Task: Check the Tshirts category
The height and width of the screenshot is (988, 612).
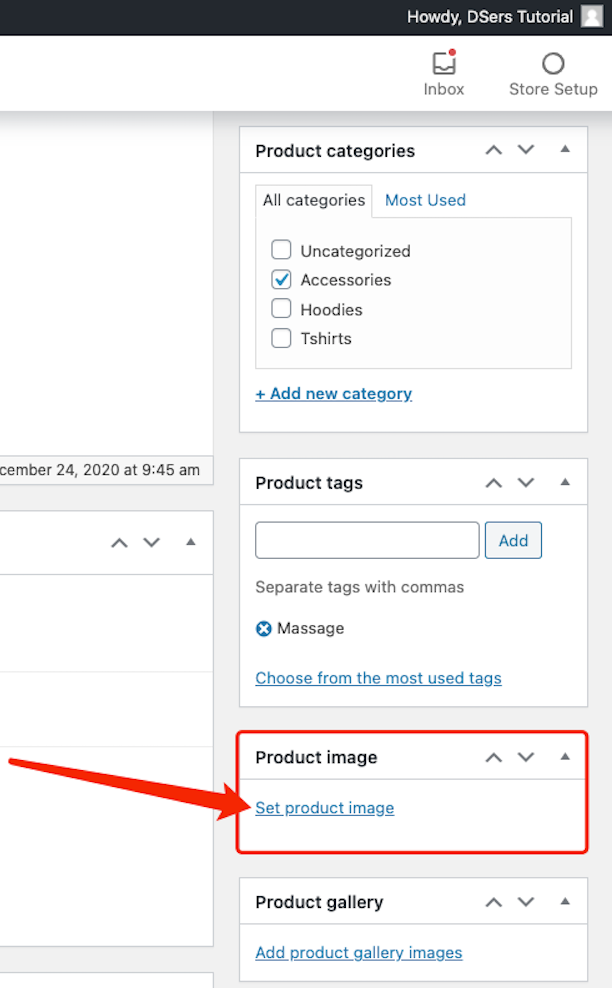Action: (281, 338)
